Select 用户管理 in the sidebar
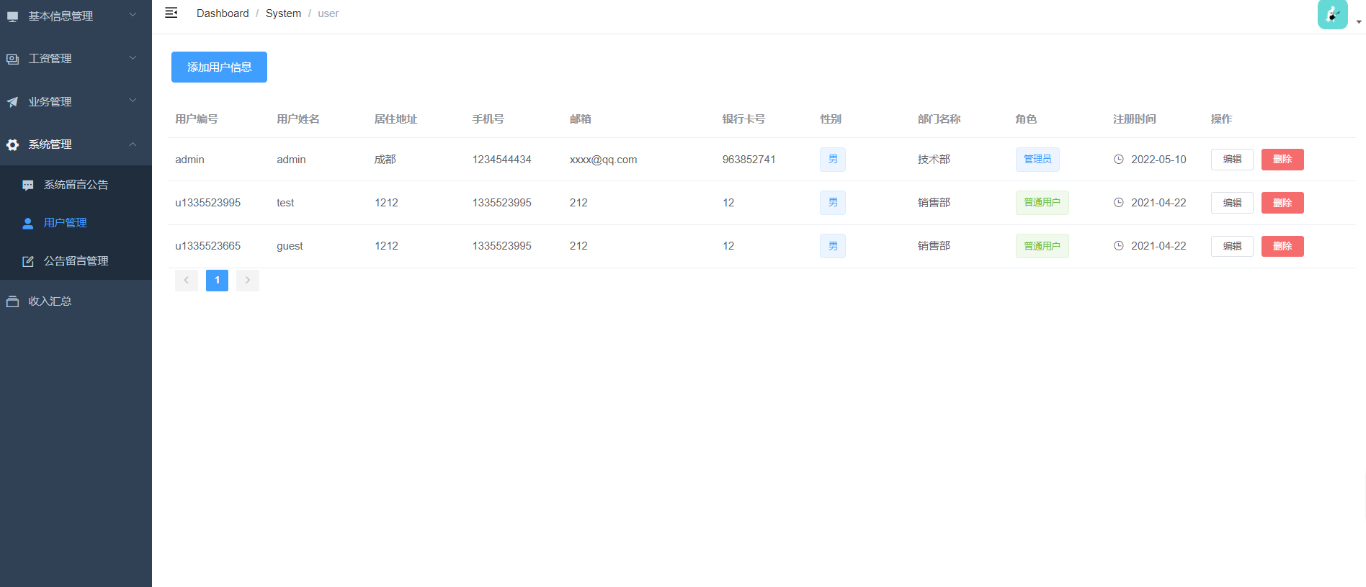Viewport: 1366px width, 587px height. 65,223
